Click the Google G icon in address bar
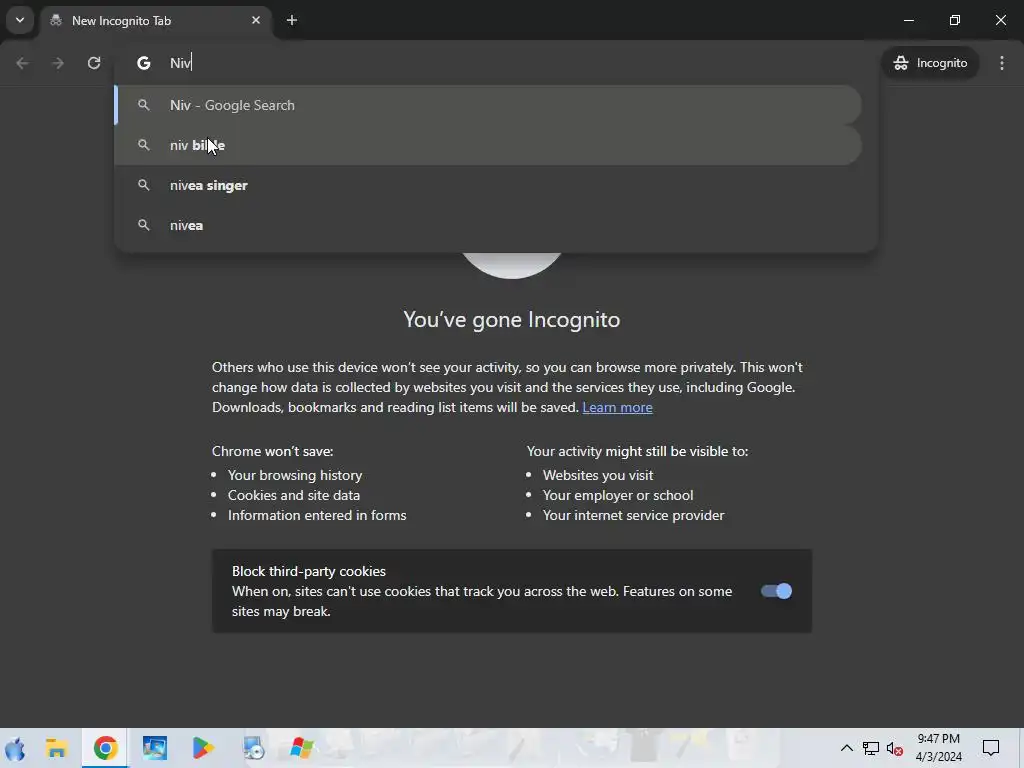 [x=144, y=63]
